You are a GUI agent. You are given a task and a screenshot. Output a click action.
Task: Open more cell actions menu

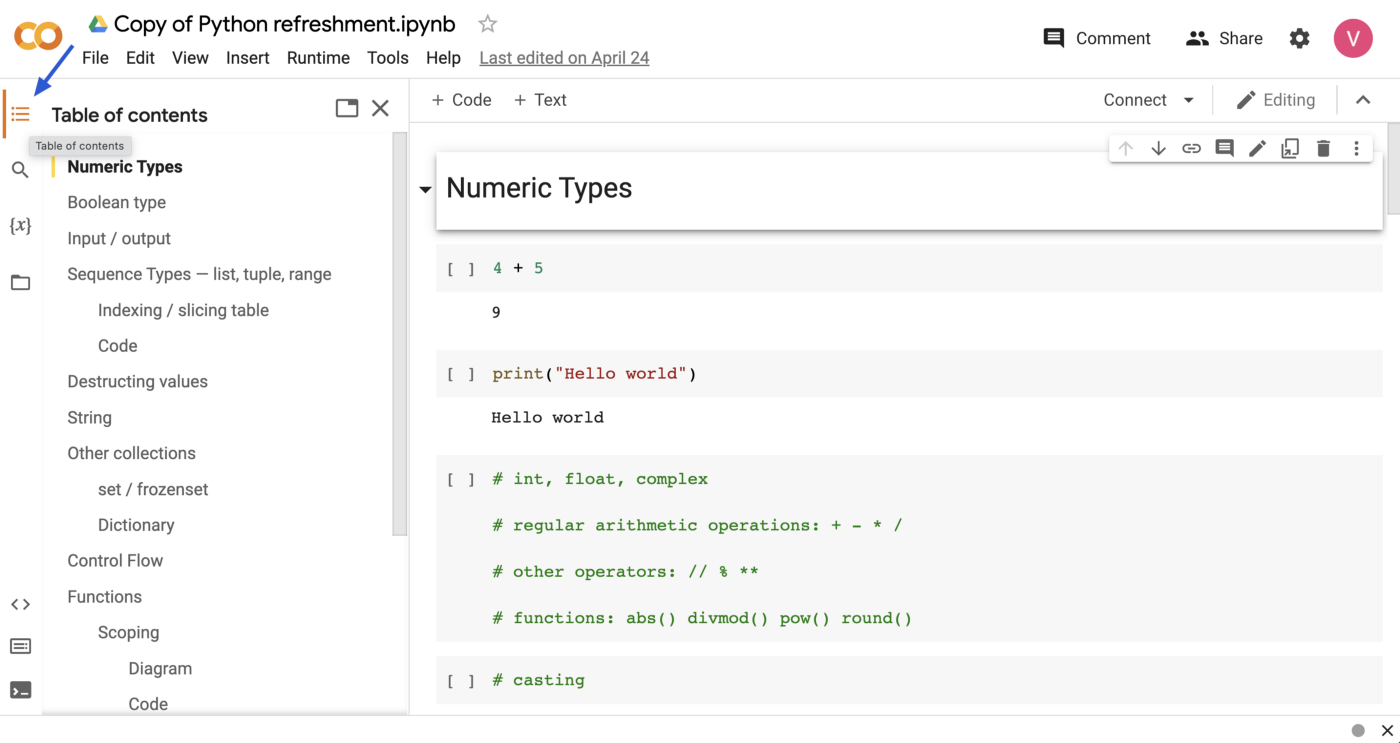coord(1356,148)
